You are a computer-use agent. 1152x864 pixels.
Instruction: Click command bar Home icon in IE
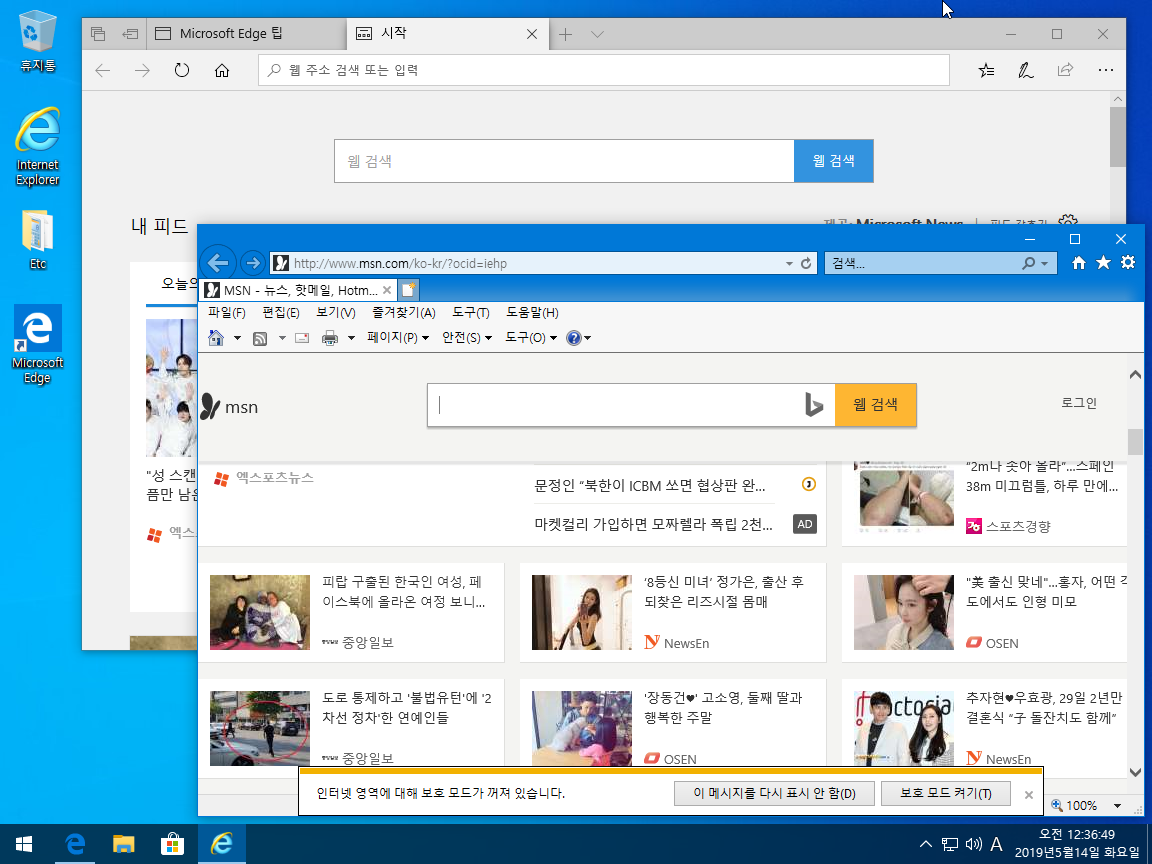(x=216, y=338)
